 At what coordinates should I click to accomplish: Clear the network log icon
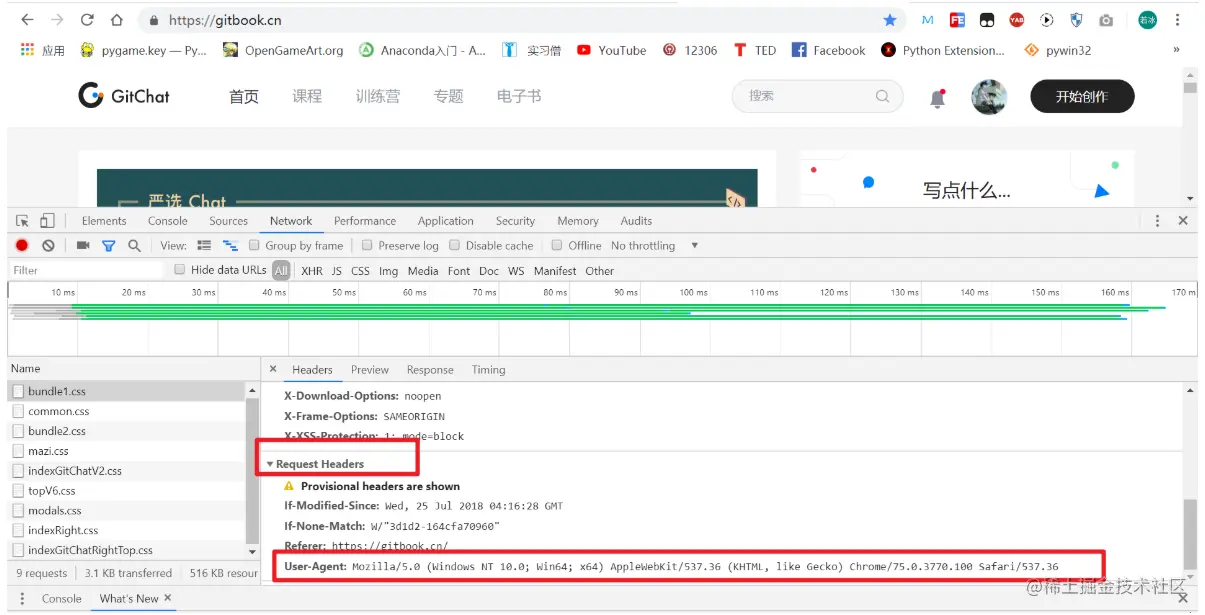pos(48,245)
